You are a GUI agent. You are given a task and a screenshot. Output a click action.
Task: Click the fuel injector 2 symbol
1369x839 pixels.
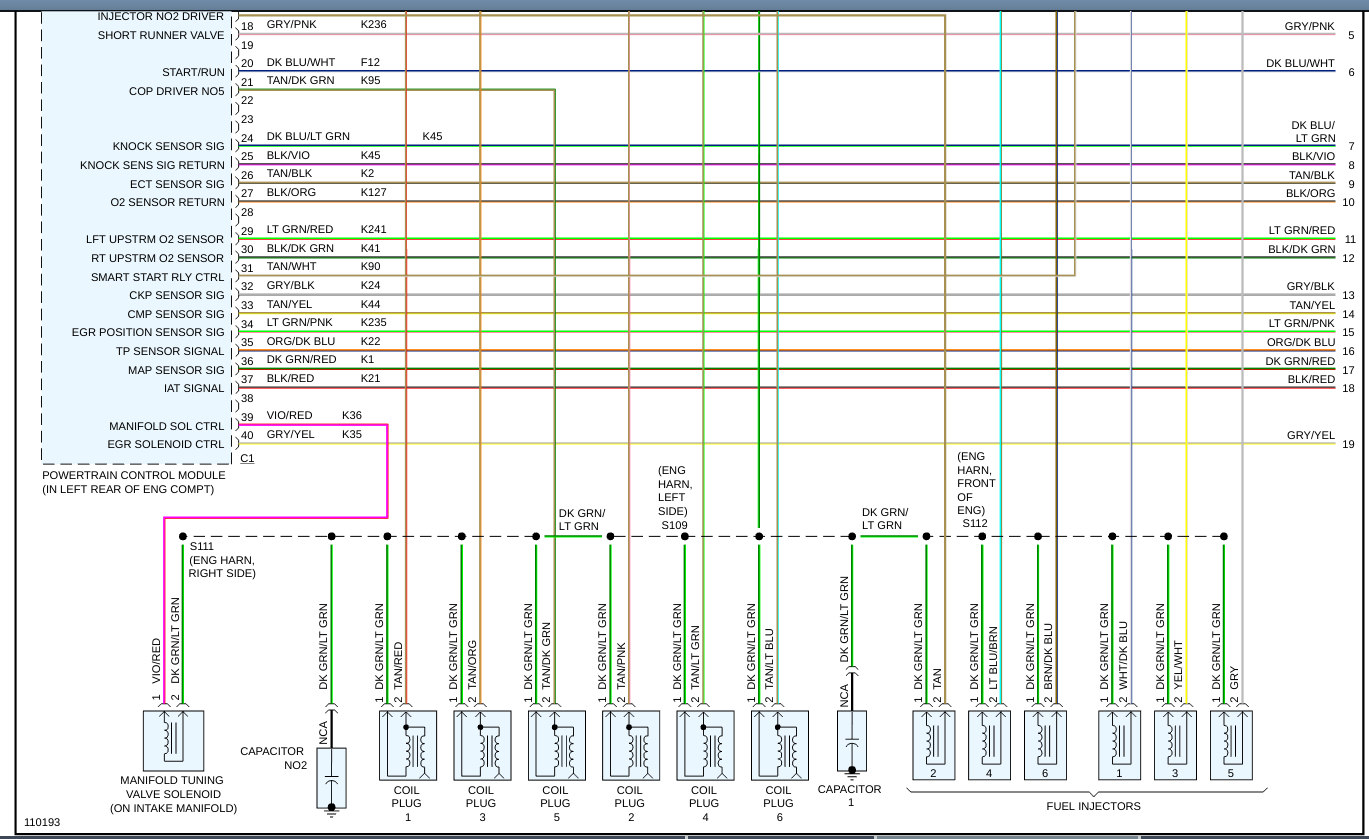point(933,745)
